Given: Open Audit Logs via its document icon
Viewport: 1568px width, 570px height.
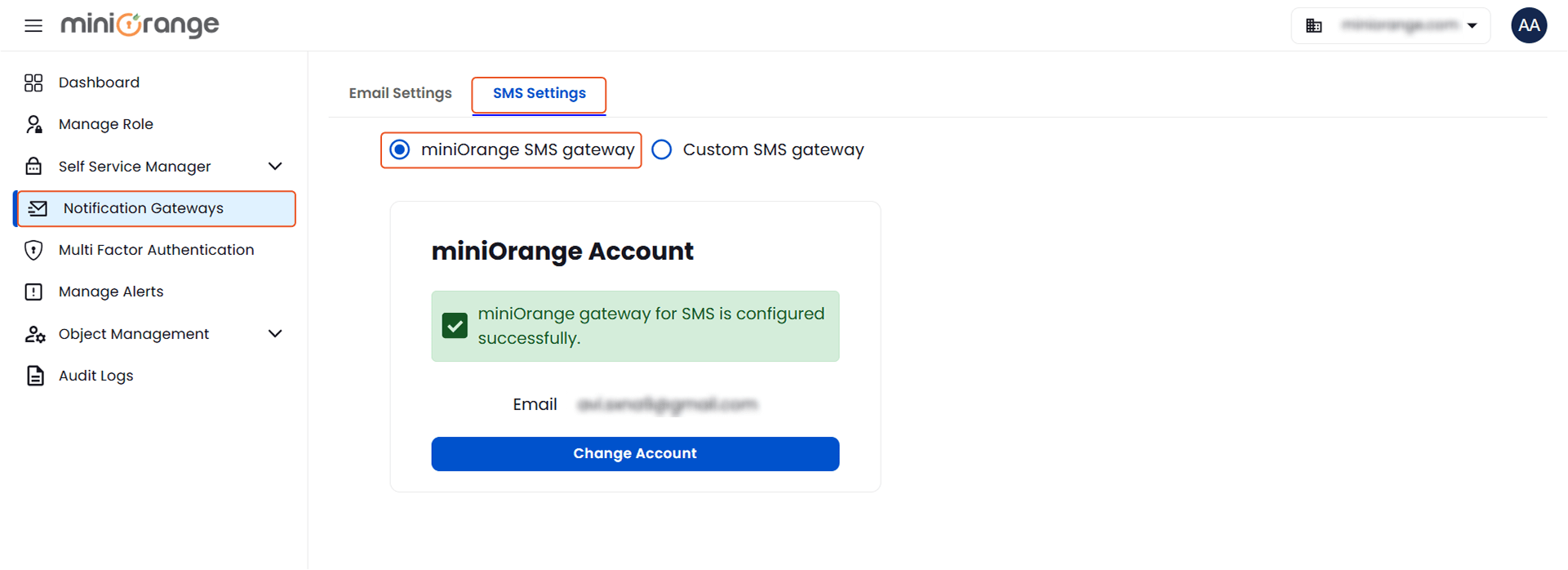Looking at the screenshot, I should 33,375.
